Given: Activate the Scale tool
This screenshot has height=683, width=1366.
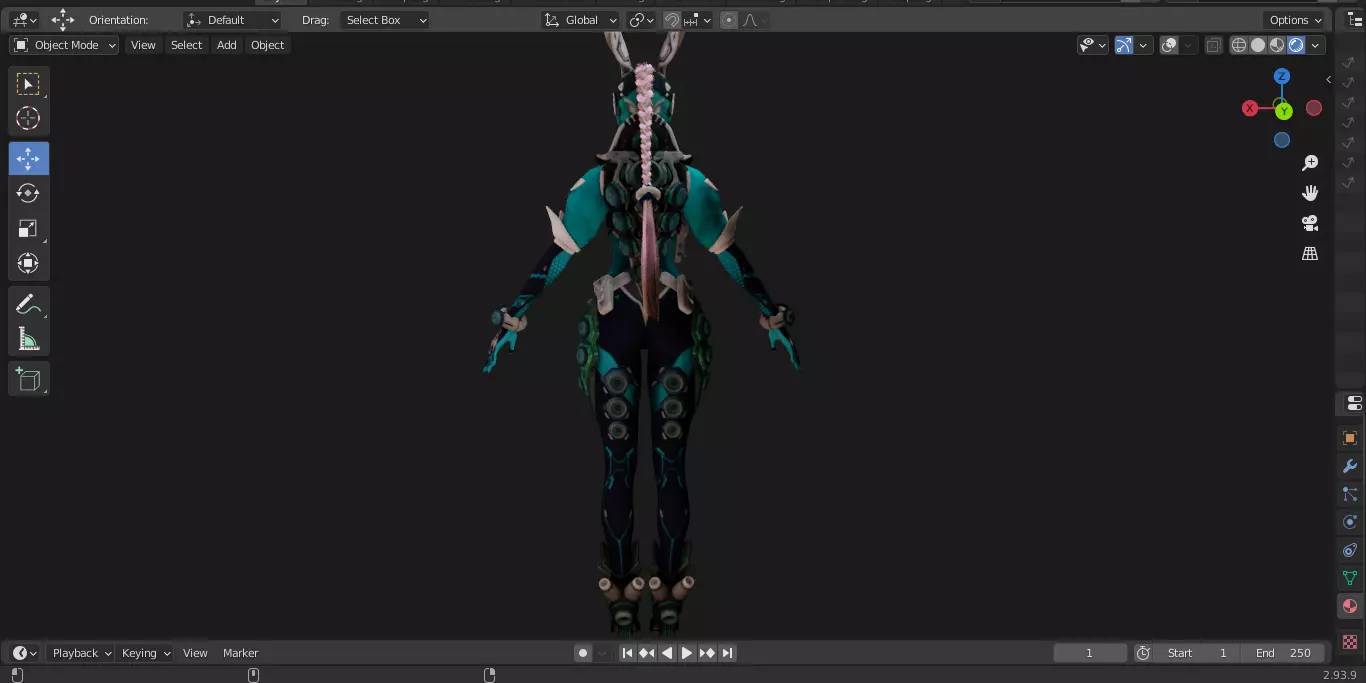Looking at the screenshot, I should (28, 228).
